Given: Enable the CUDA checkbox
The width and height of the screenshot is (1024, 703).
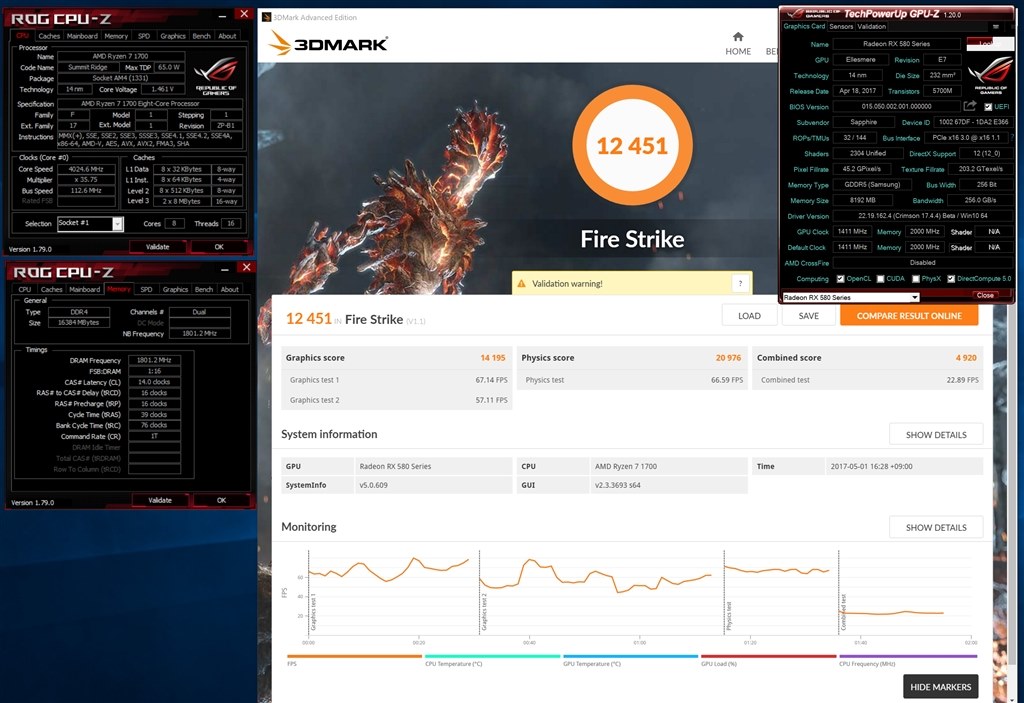Looking at the screenshot, I should (x=880, y=279).
